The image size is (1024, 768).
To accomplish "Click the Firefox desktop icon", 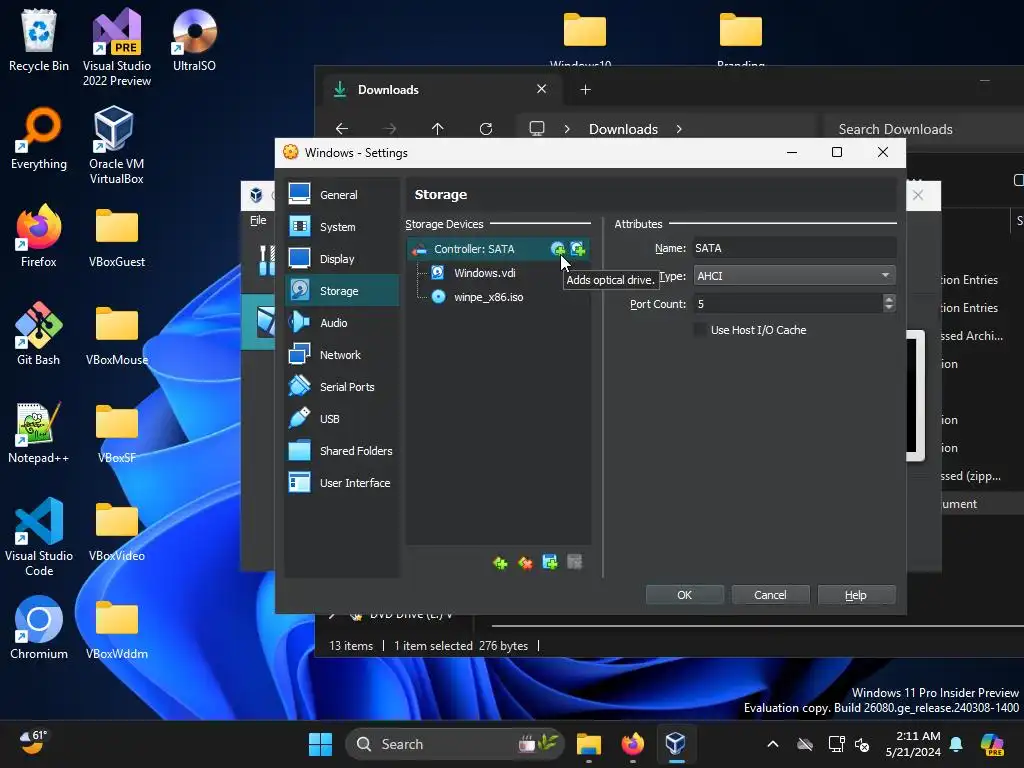I will pyautogui.click(x=39, y=236).
